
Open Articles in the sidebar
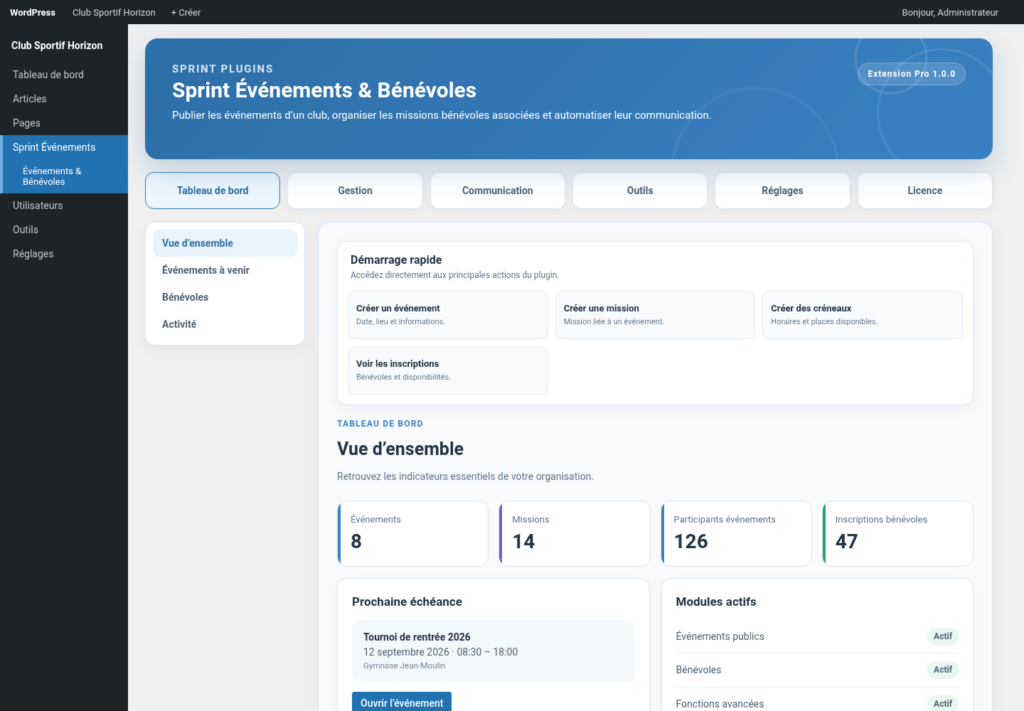coord(64,99)
